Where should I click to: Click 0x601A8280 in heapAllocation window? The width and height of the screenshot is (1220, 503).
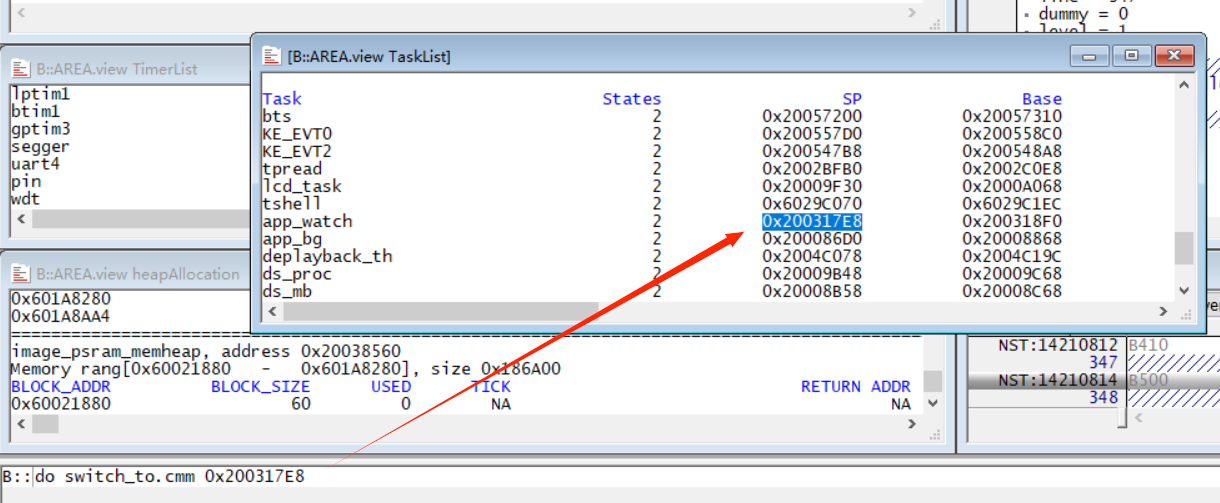pos(61,299)
